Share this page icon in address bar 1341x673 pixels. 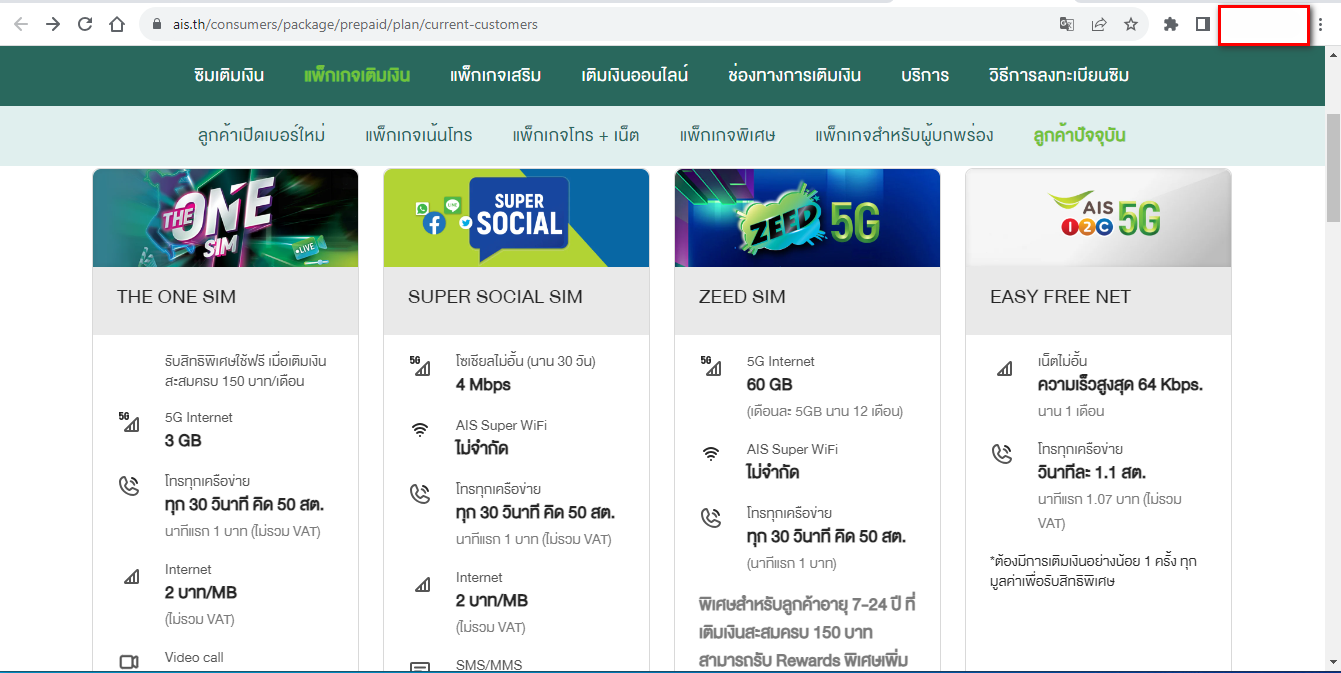pyautogui.click(x=1099, y=24)
